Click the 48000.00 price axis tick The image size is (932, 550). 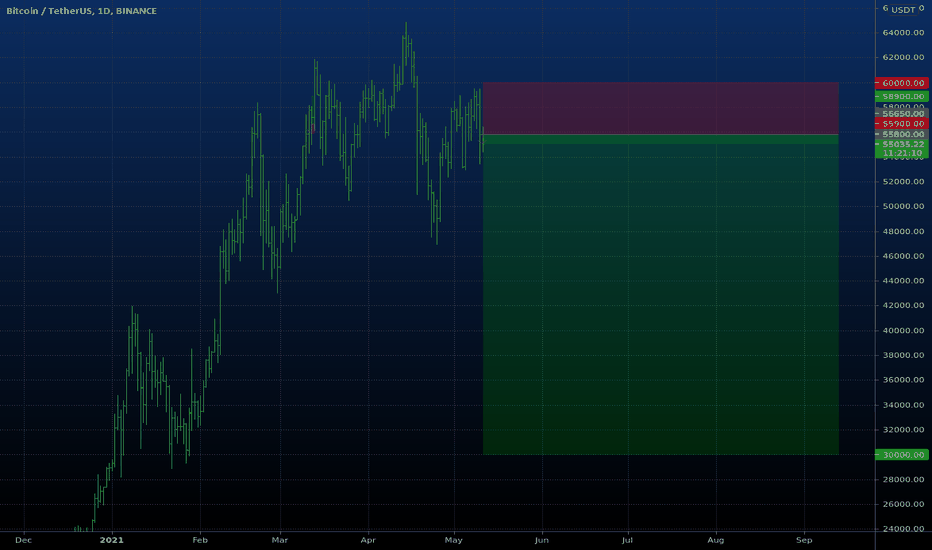(x=903, y=231)
